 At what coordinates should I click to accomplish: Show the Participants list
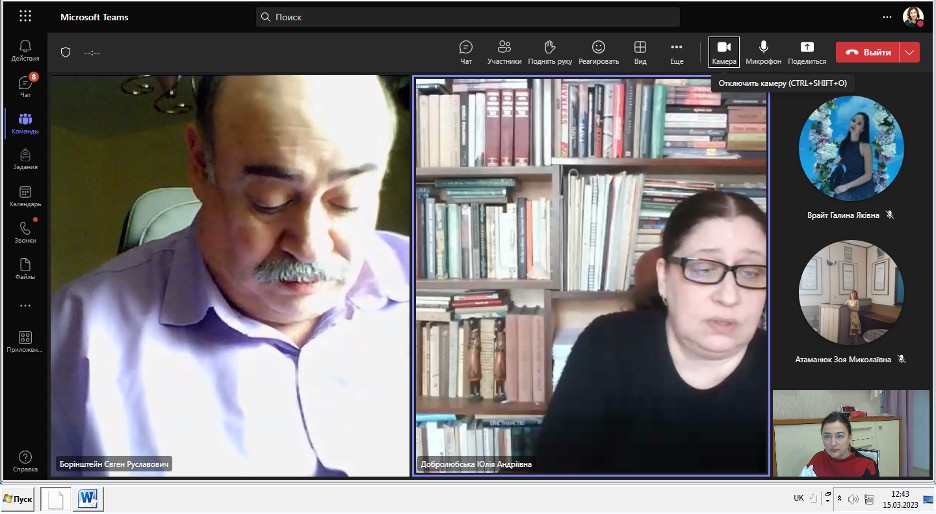(x=504, y=51)
